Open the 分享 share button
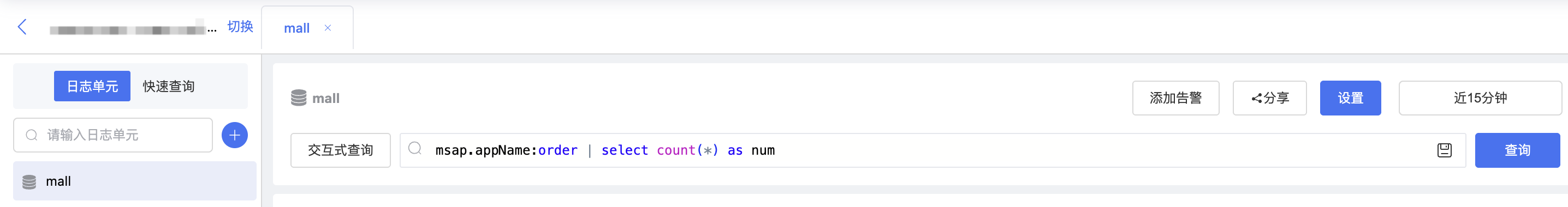The width and height of the screenshot is (1568, 207). 1269,98
